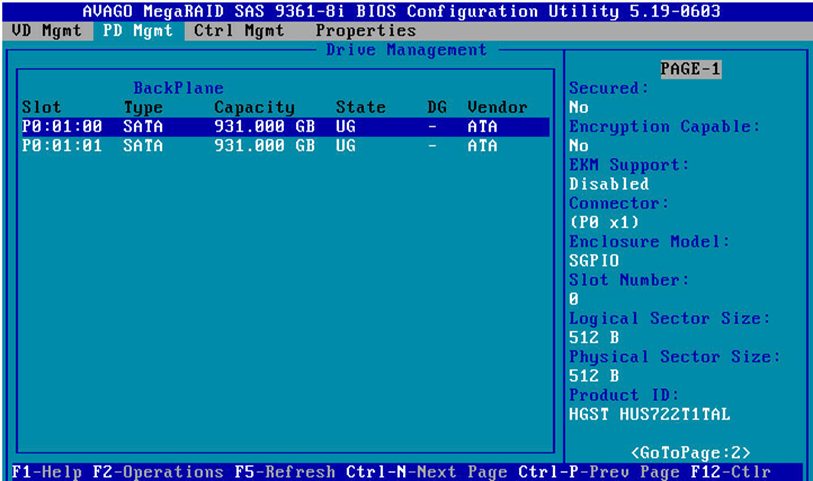The image size is (813, 481).
Task: Click the EKM Support label
Action: tap(629, 165)
